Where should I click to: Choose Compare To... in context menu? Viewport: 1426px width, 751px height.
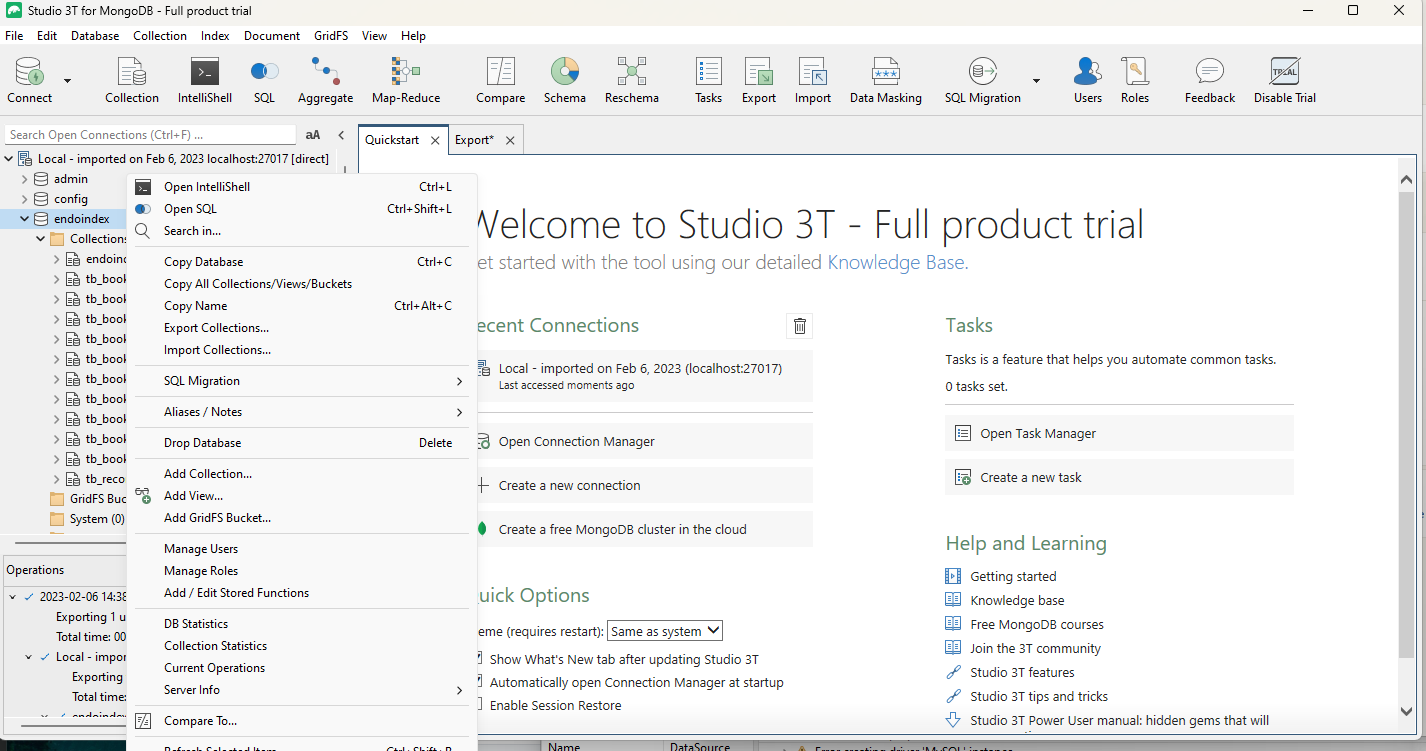pyautogui.click(x=302, y=721)
